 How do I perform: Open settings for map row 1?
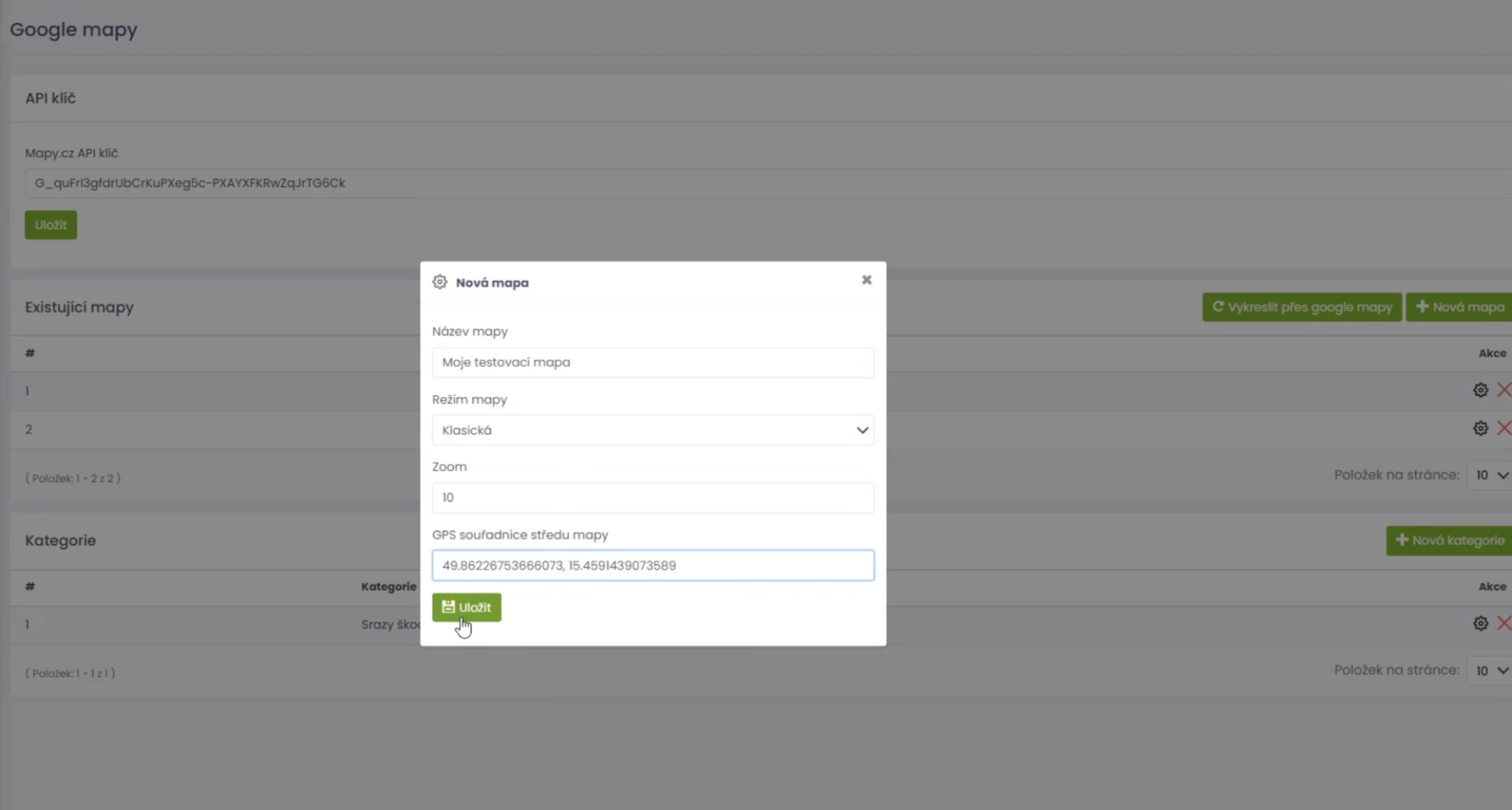tap(1480, 390)
